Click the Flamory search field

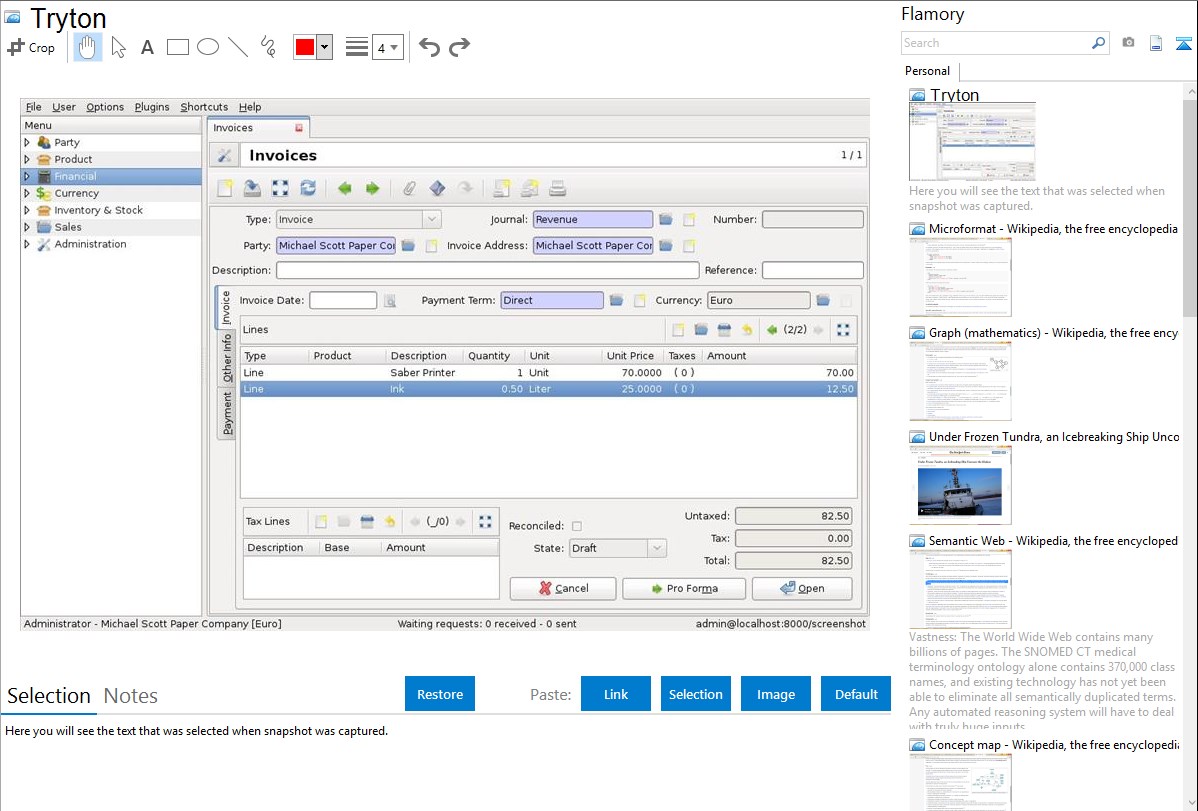(x=995, y=43)
